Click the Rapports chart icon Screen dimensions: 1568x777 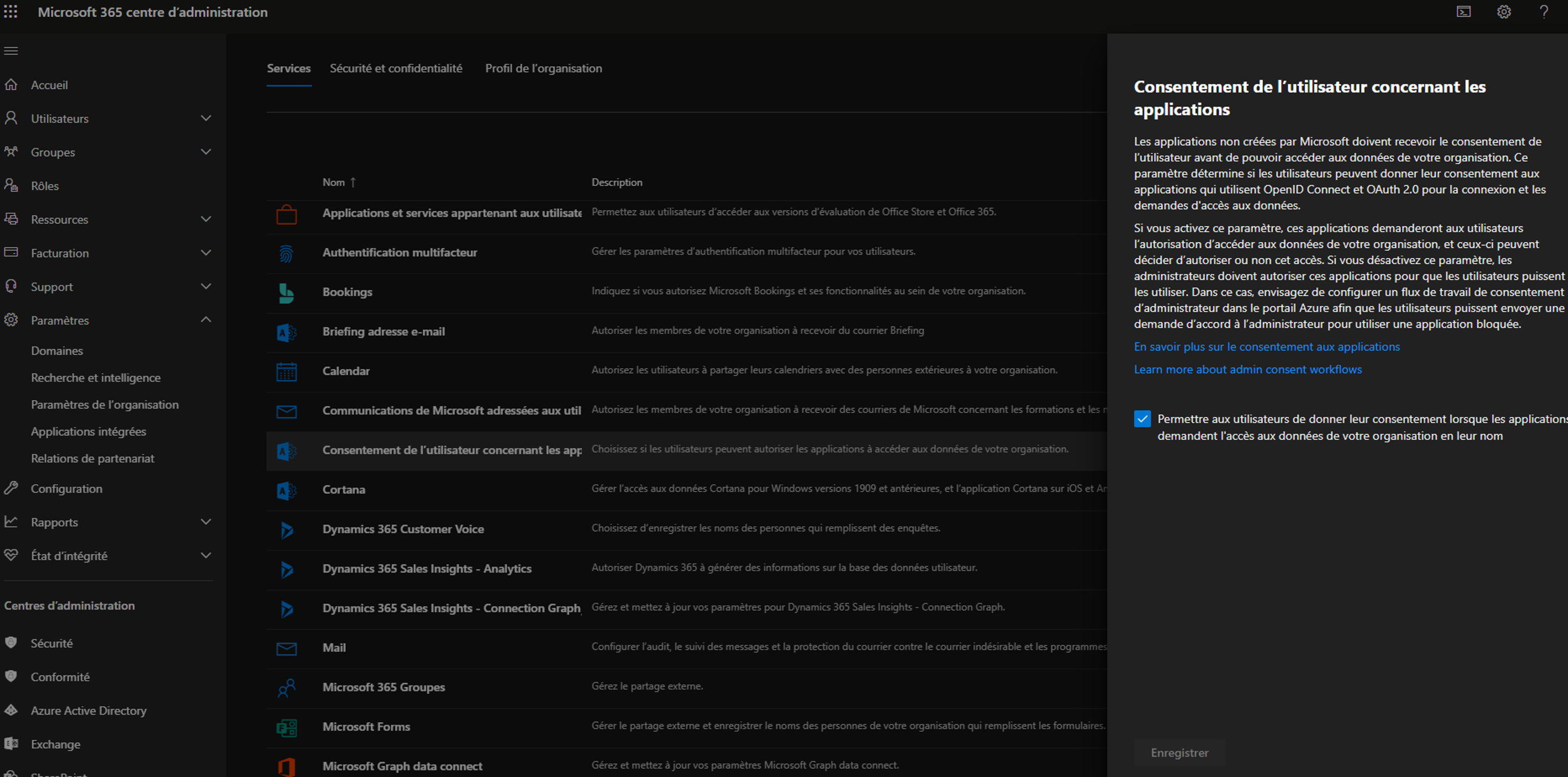pyautogui.click(x=11, y=521)
